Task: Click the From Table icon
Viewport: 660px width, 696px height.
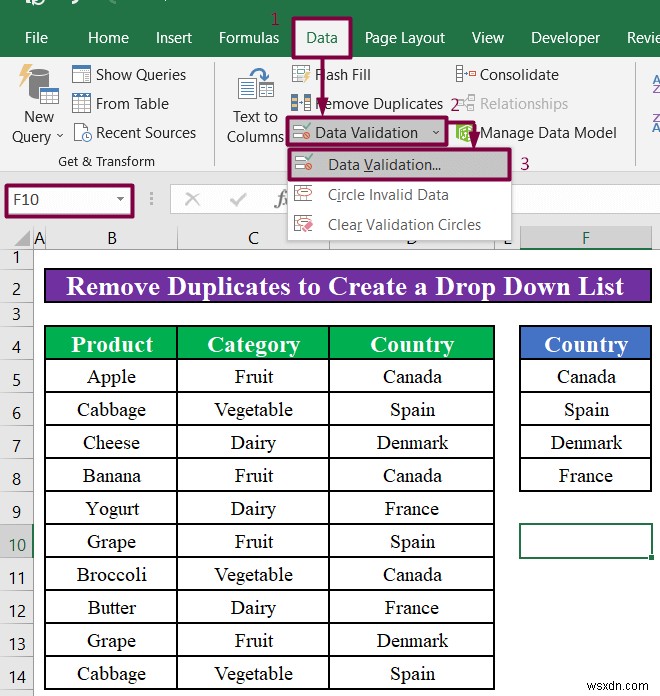Action: click(x=81, y=103)
